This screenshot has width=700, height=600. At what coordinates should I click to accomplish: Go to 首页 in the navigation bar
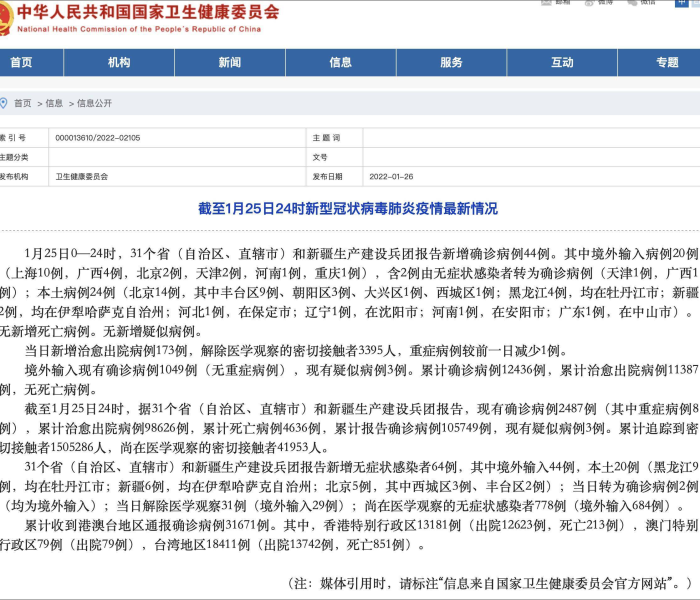[x=20, y=63]
